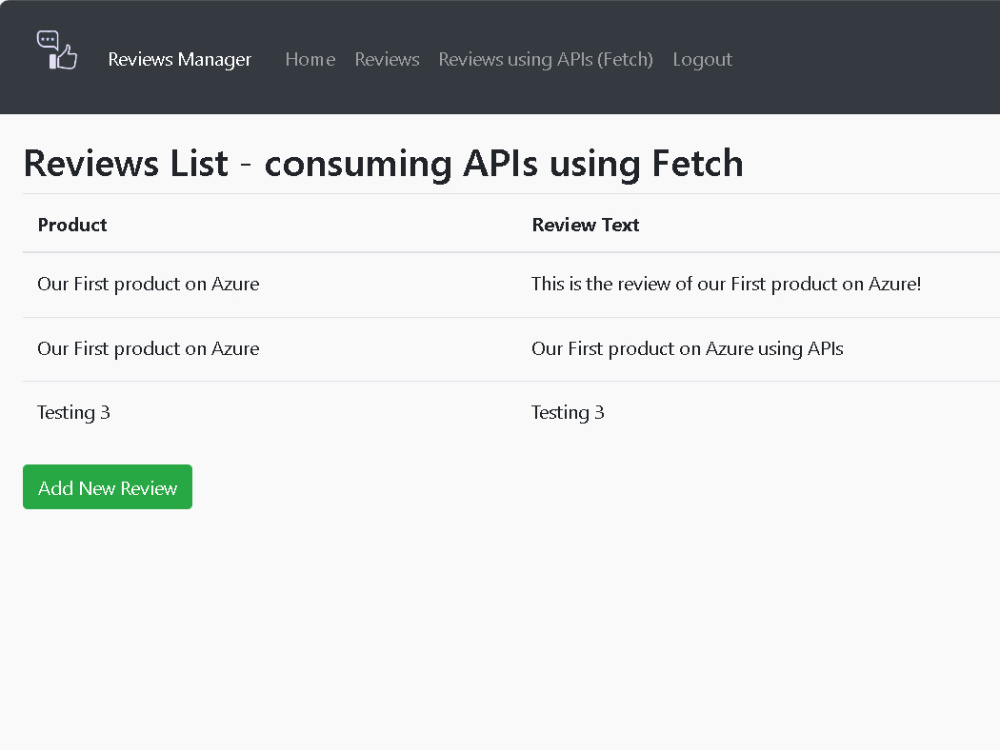Image resolution: width=1000 pixels, height=750 pixels.
Task: Click the Reviews List page heading
Action: (383, 163)
